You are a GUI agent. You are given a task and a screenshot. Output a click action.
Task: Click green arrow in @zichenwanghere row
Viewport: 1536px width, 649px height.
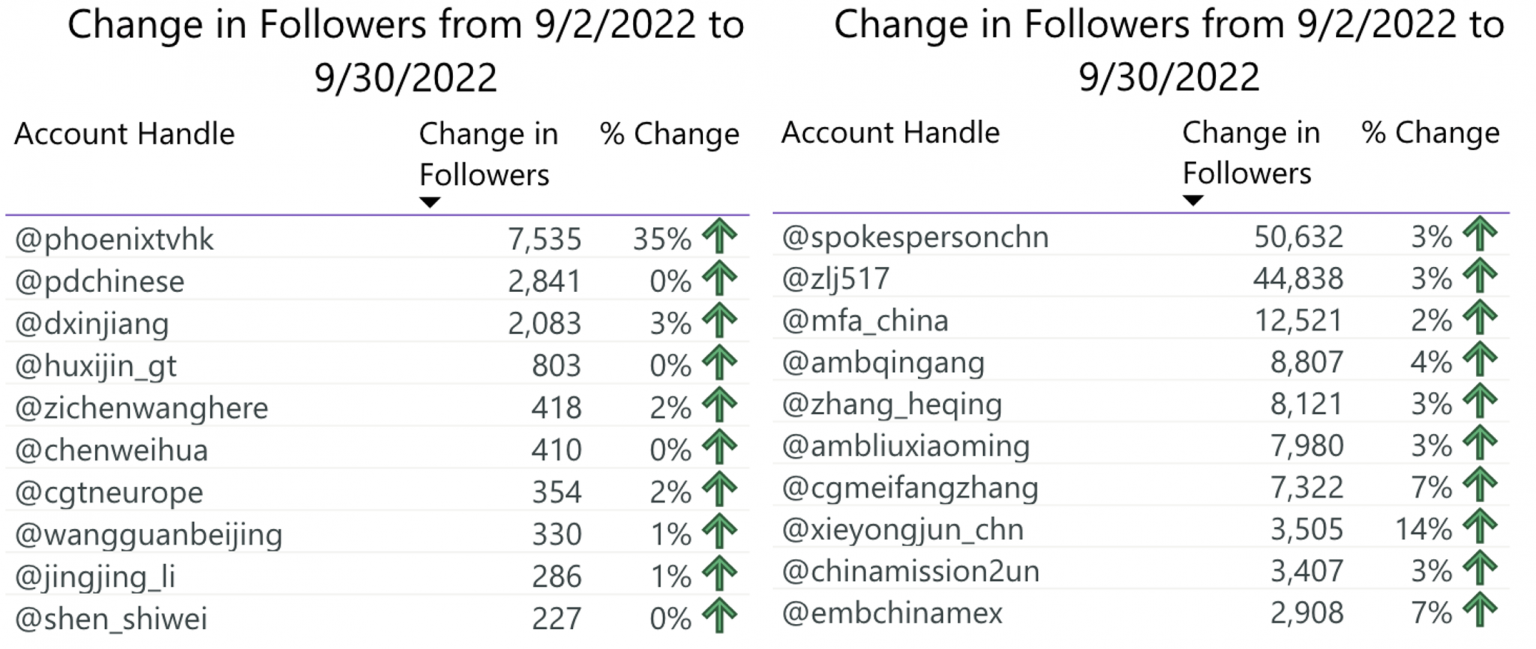[x=719, y=407]
